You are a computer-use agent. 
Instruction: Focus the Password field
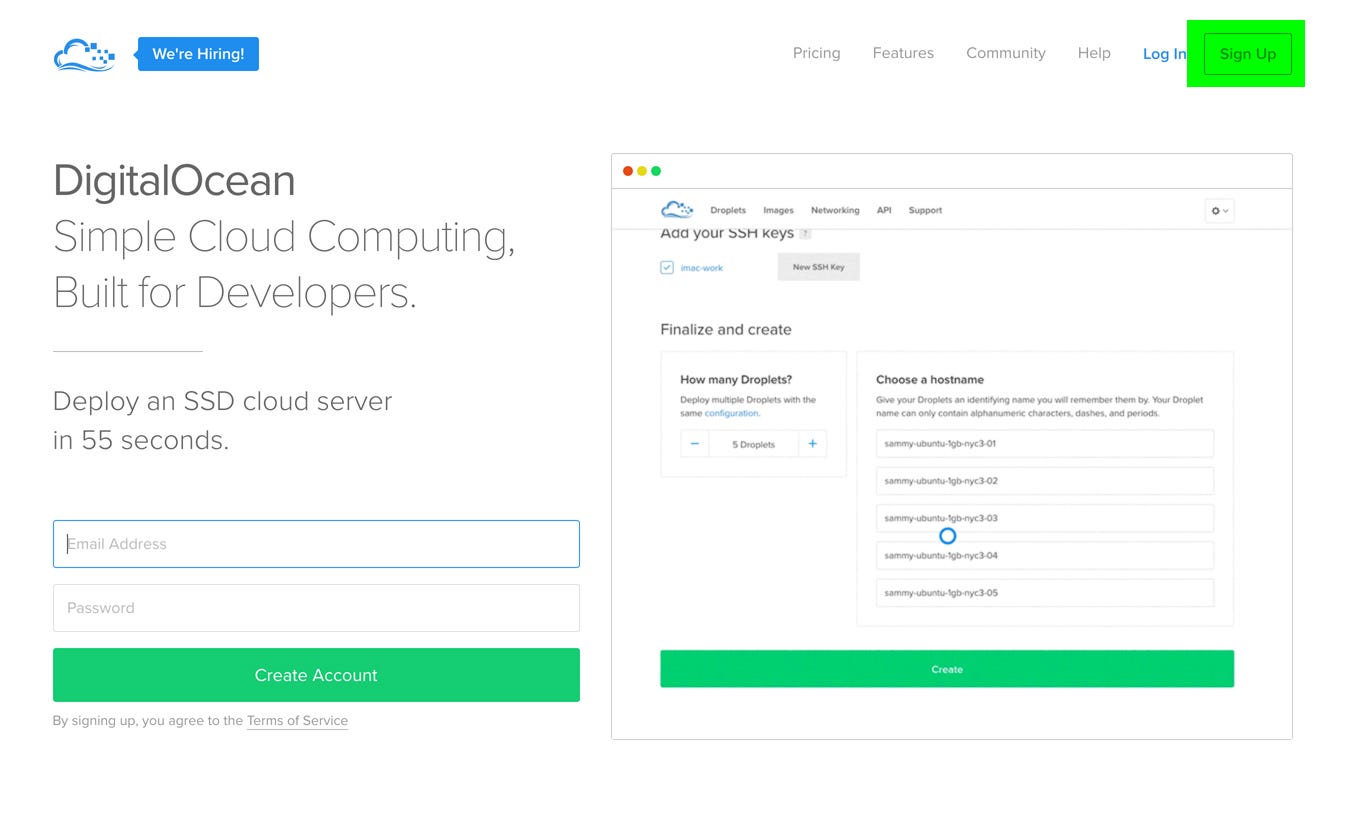click(316, 608)
